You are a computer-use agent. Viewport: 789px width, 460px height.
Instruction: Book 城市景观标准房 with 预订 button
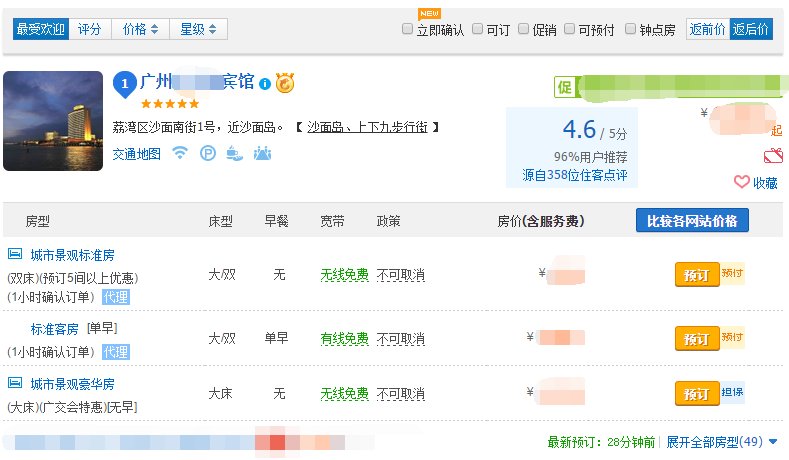click(697, 275)
